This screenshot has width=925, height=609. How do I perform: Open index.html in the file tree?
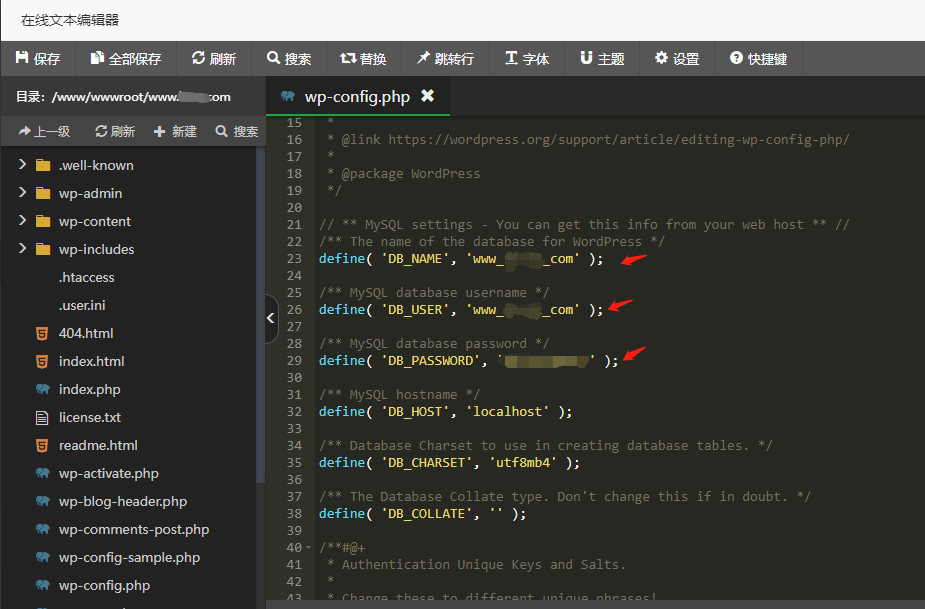click(91, 361)
